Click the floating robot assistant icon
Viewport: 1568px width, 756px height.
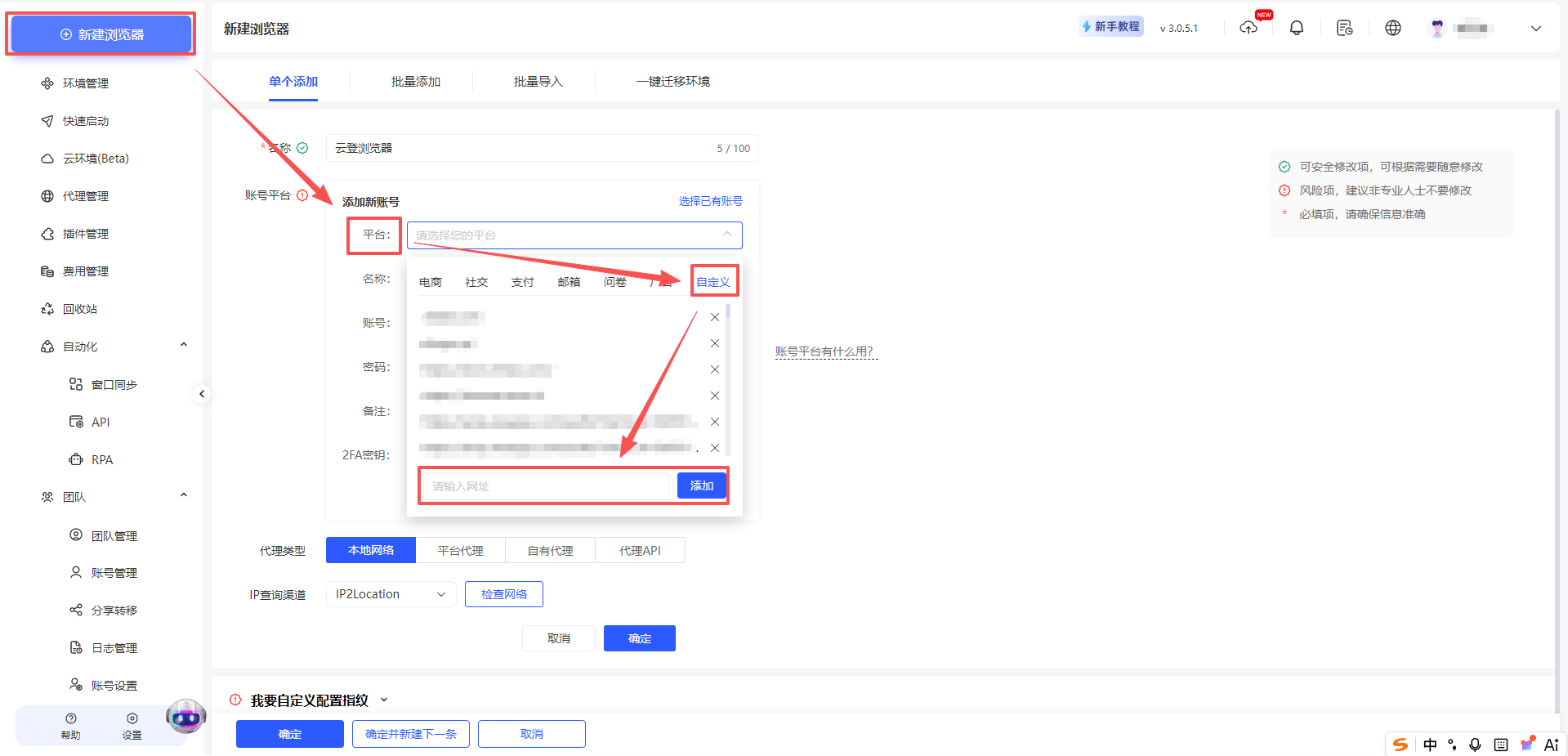click(185, 717)
